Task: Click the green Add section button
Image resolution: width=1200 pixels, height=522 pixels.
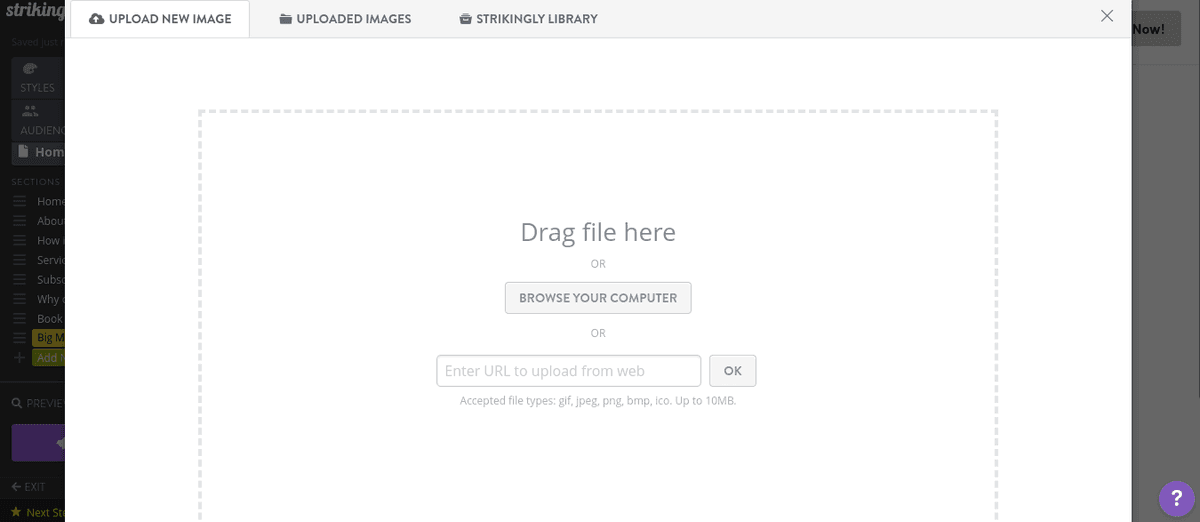Action: tap(47, 357)
